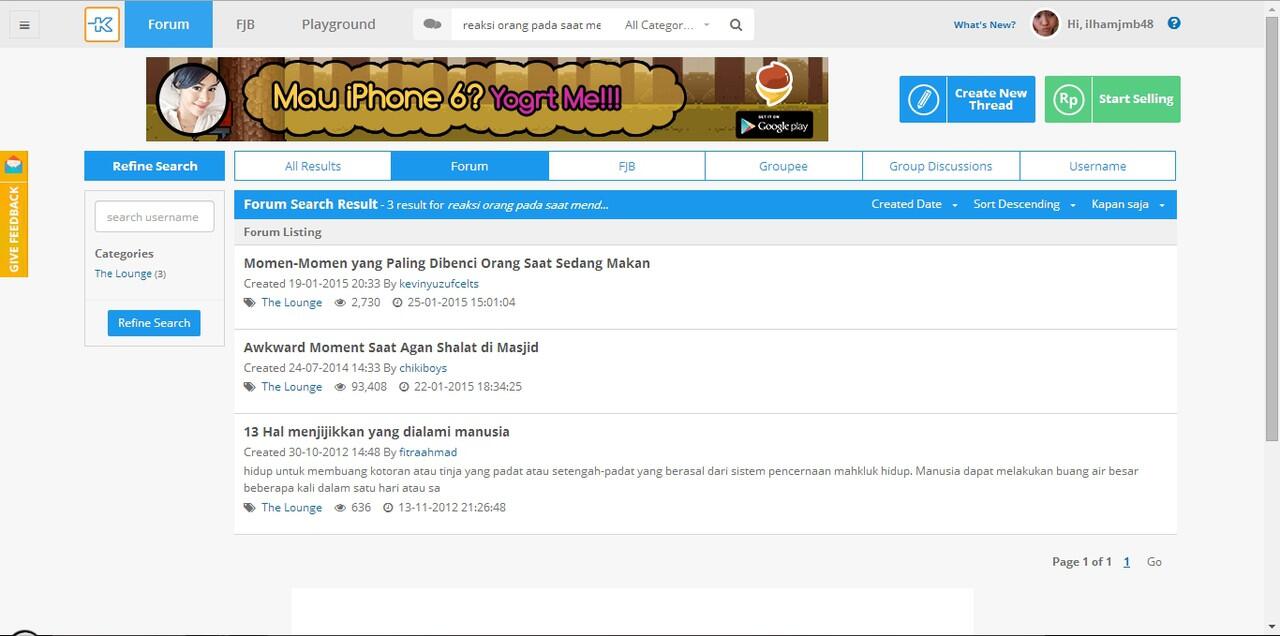This screenshot has width=1280, height=636.
Task: Click the tag icon of the 13 Hal thread
Action: (x=249, y=508)
